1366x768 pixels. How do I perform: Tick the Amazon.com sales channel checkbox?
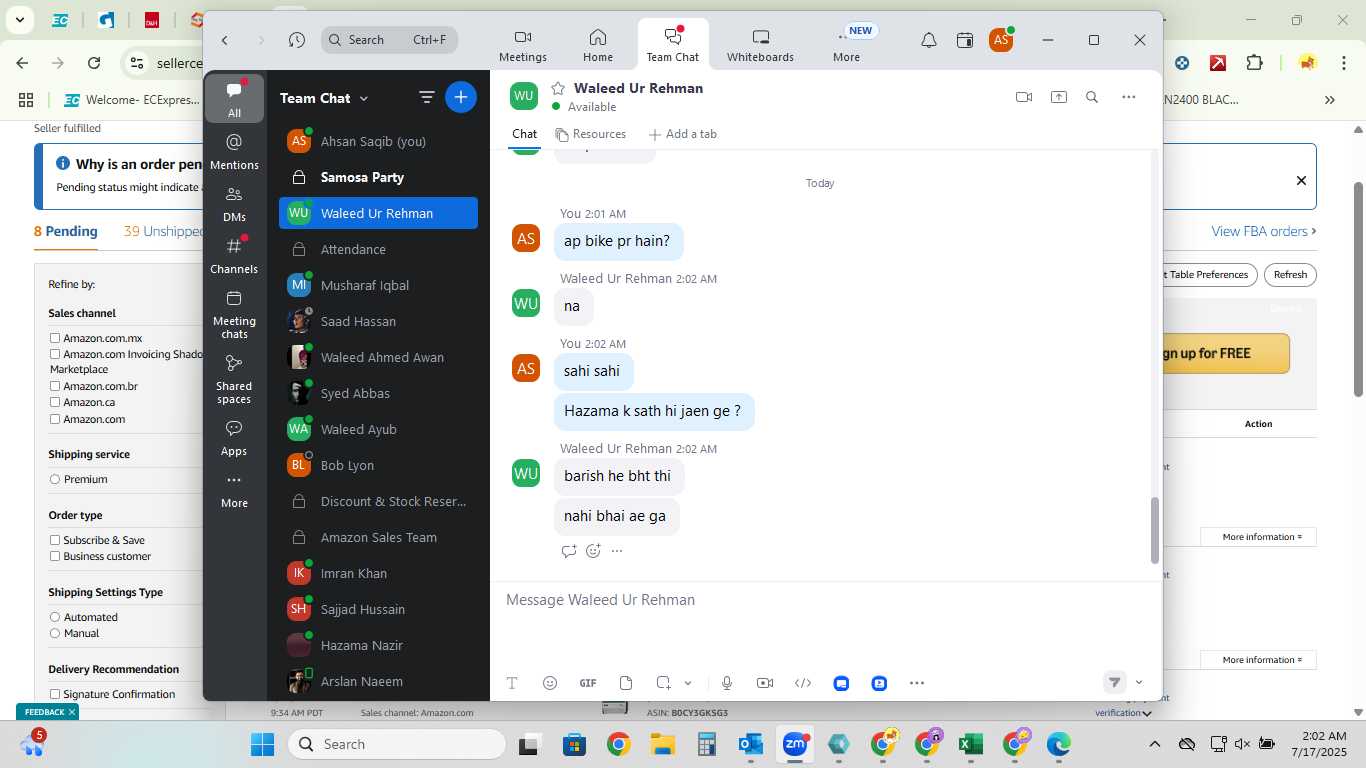55,419
